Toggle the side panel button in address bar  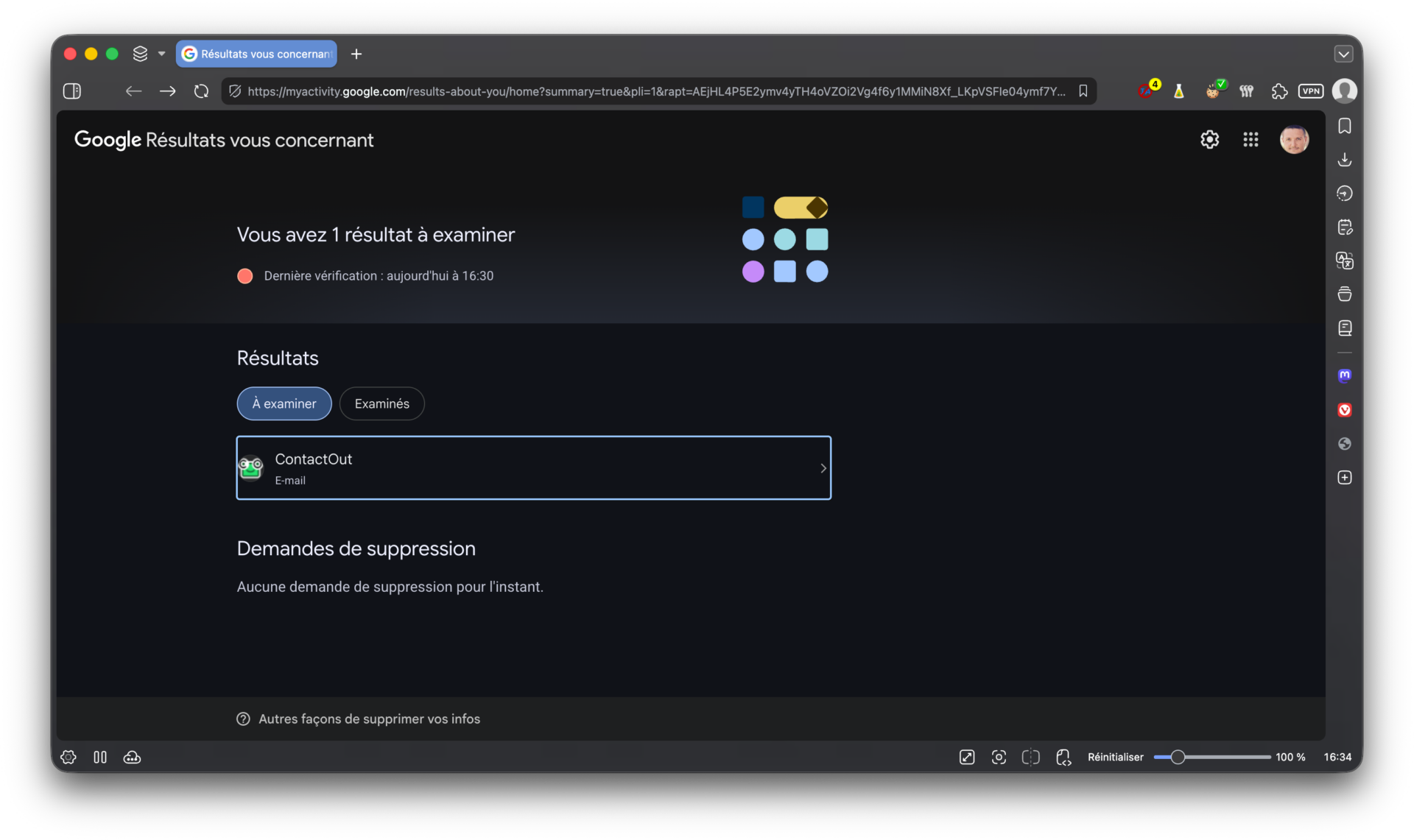[x=72, y=91]
